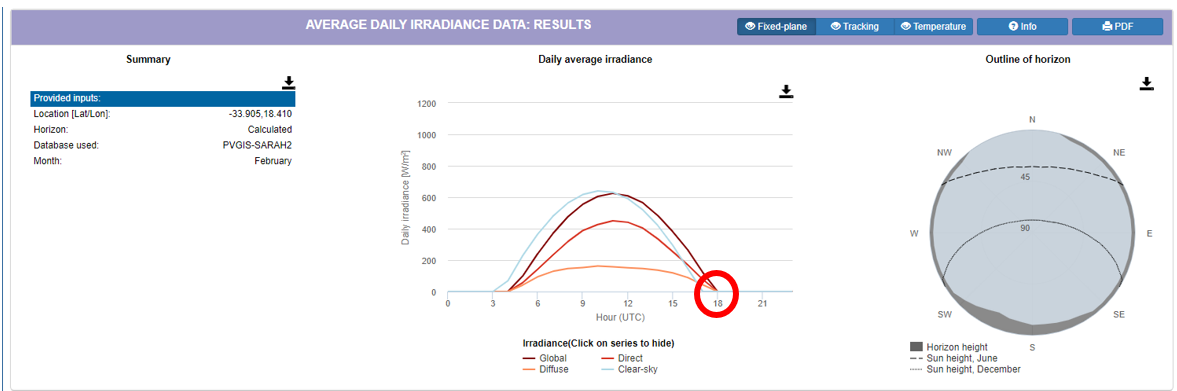
Task: Click the Outline of horizon title
Action: 1028,59
